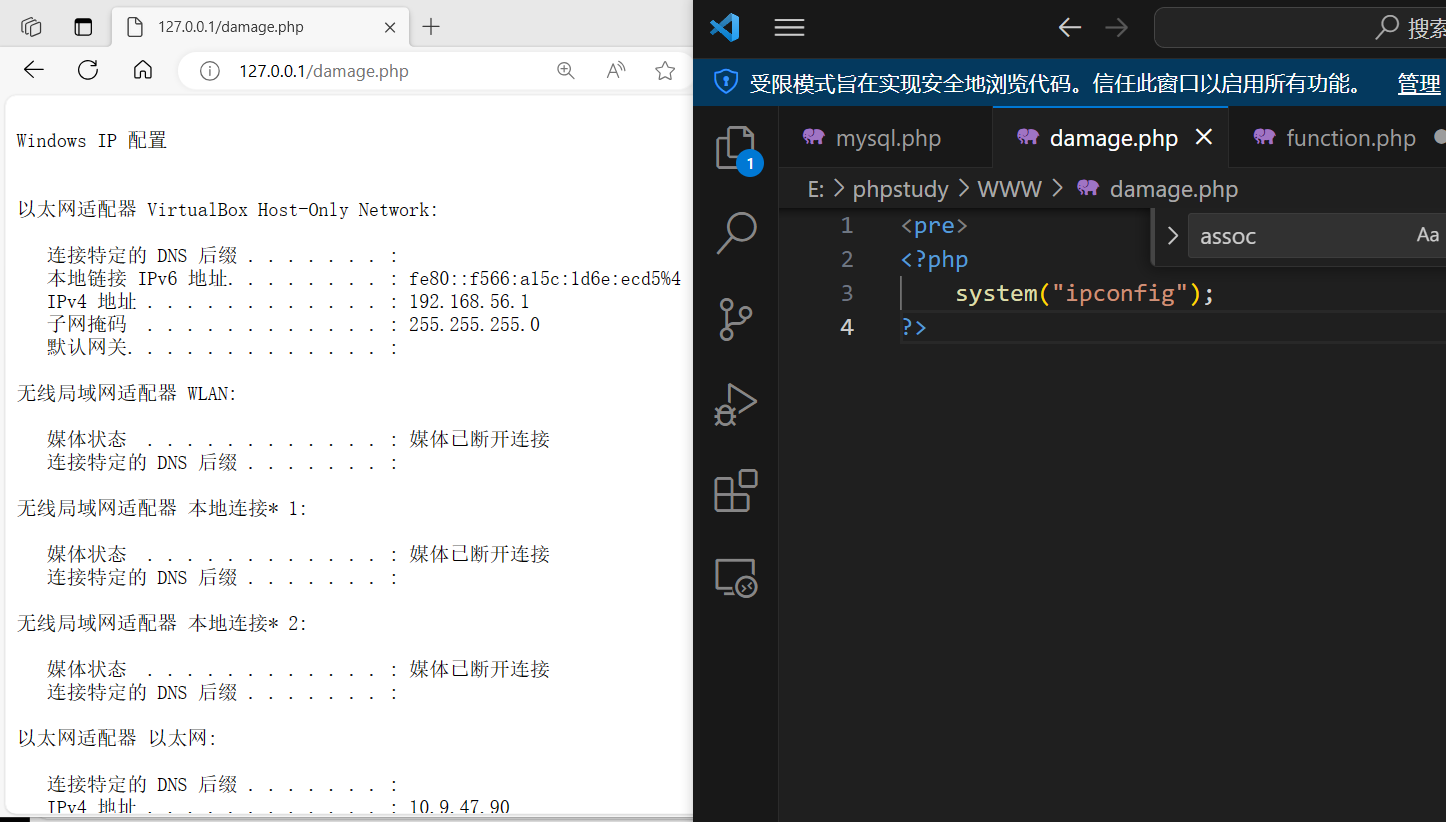Click the system("ipconfig") code line

1084,294
